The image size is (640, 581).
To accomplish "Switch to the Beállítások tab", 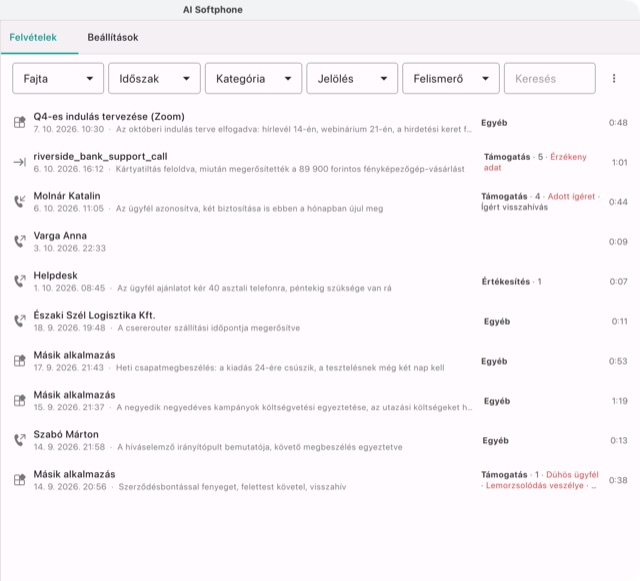I will point(113,38).
